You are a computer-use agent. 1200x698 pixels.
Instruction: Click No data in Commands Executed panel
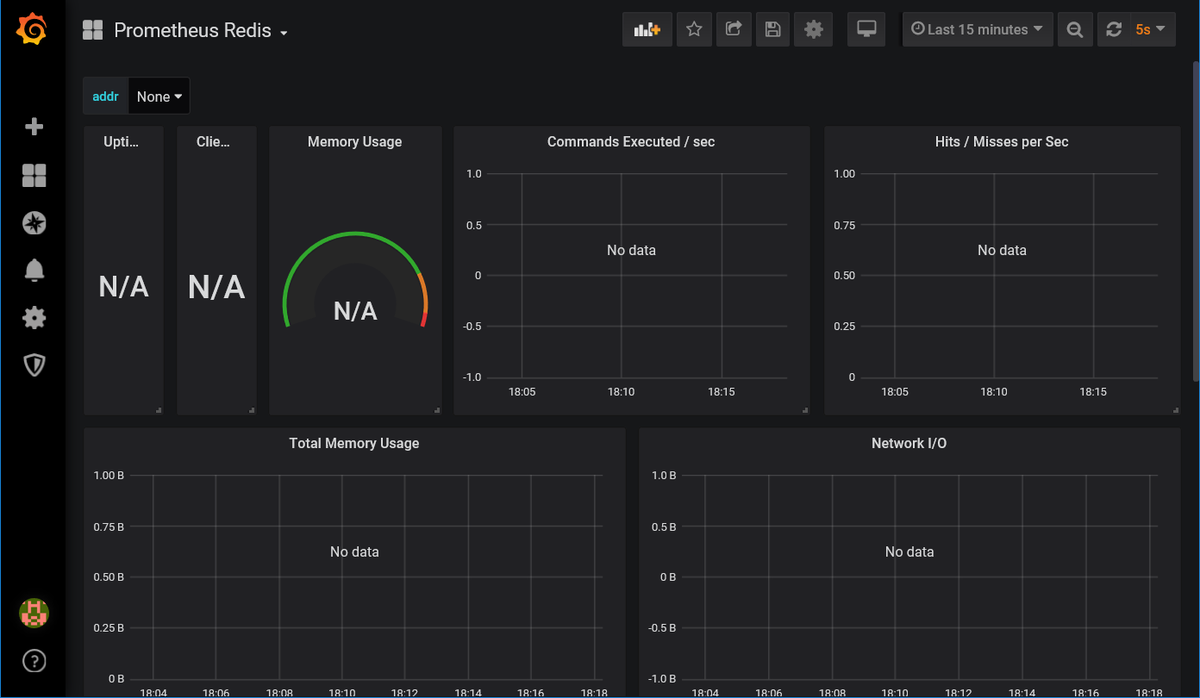pos(631,250)
